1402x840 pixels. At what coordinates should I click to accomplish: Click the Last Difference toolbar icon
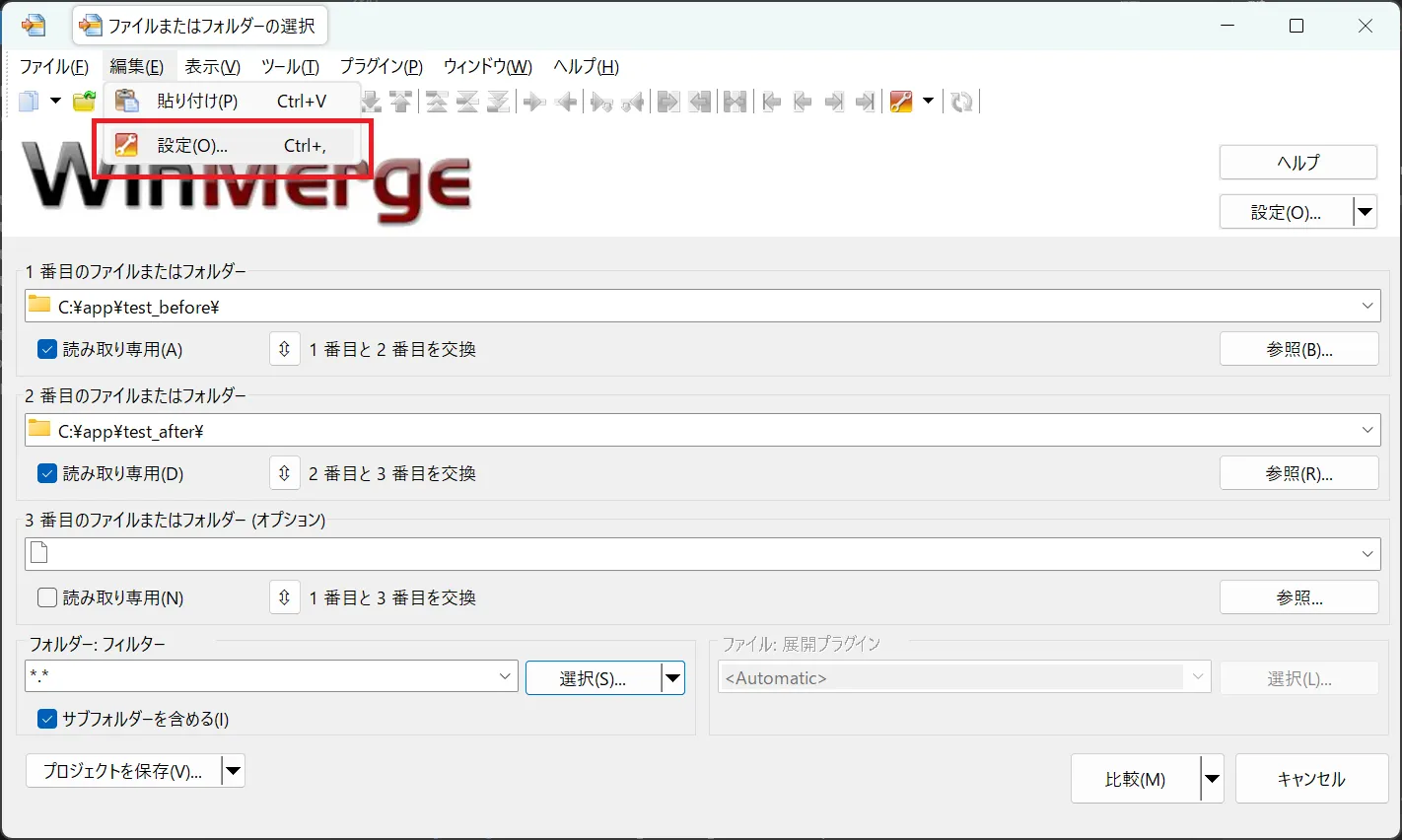point(500,102)
